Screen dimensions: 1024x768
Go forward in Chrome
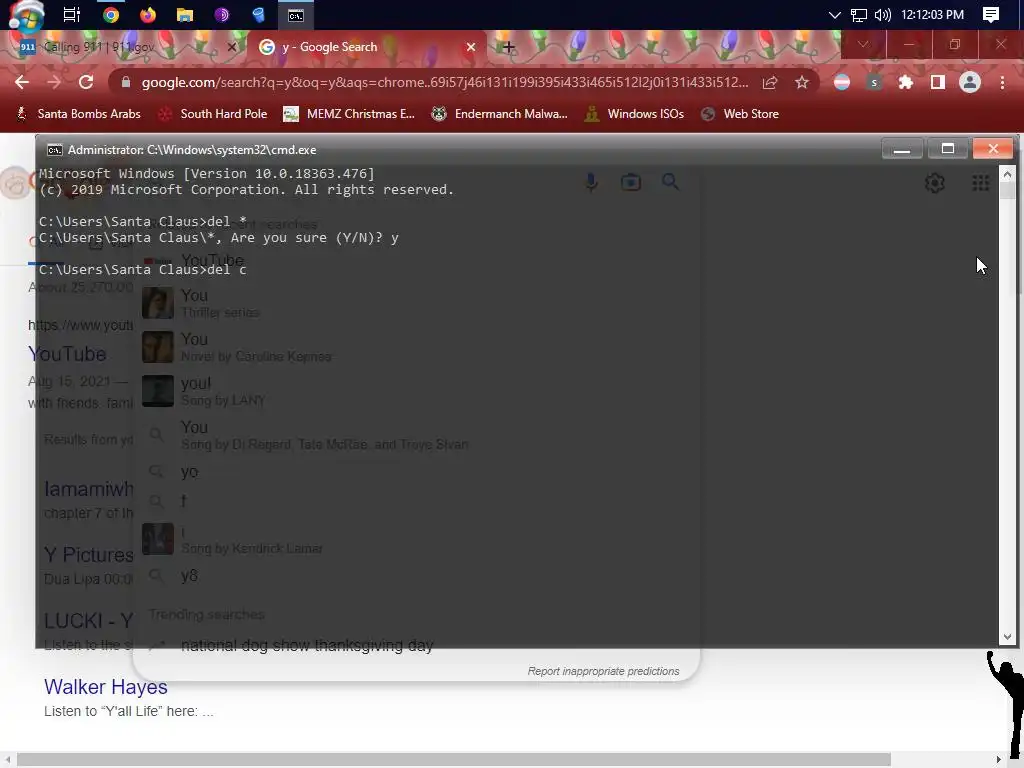click(x=54, y=82)
